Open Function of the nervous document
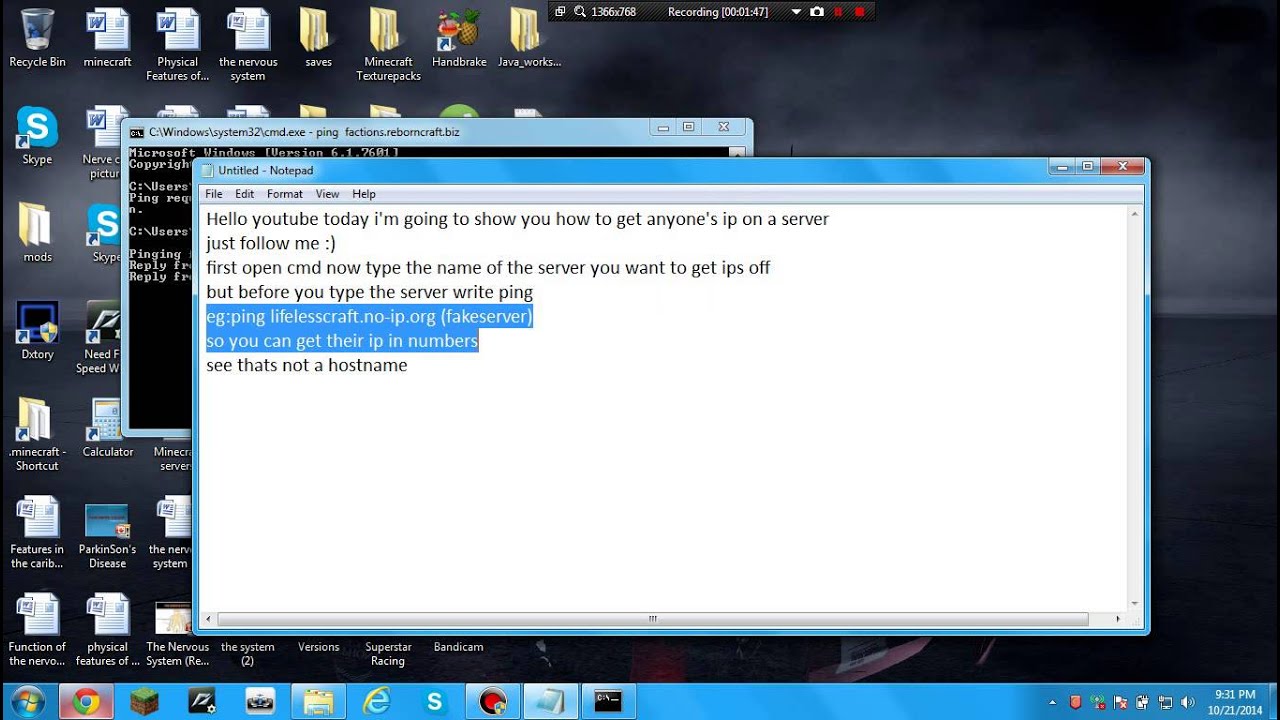This screenshot has height=720, width=1280. 37,630
